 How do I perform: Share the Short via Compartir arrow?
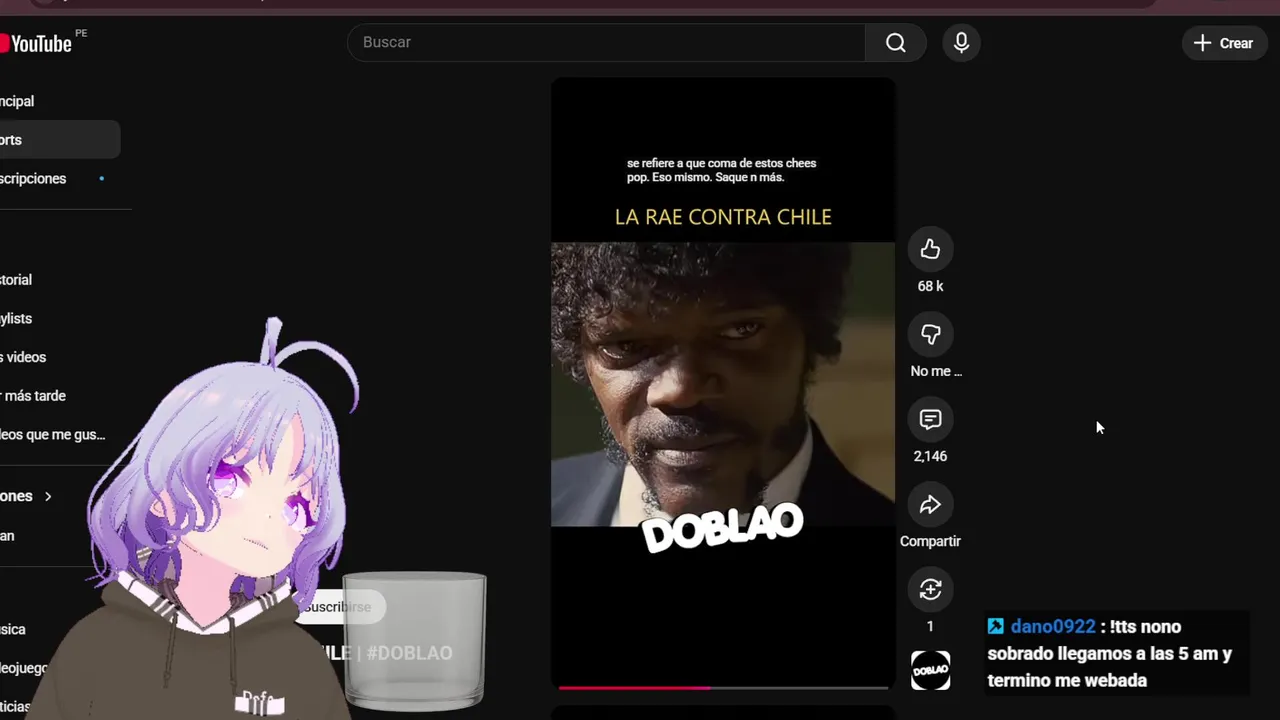pos(930,504)
